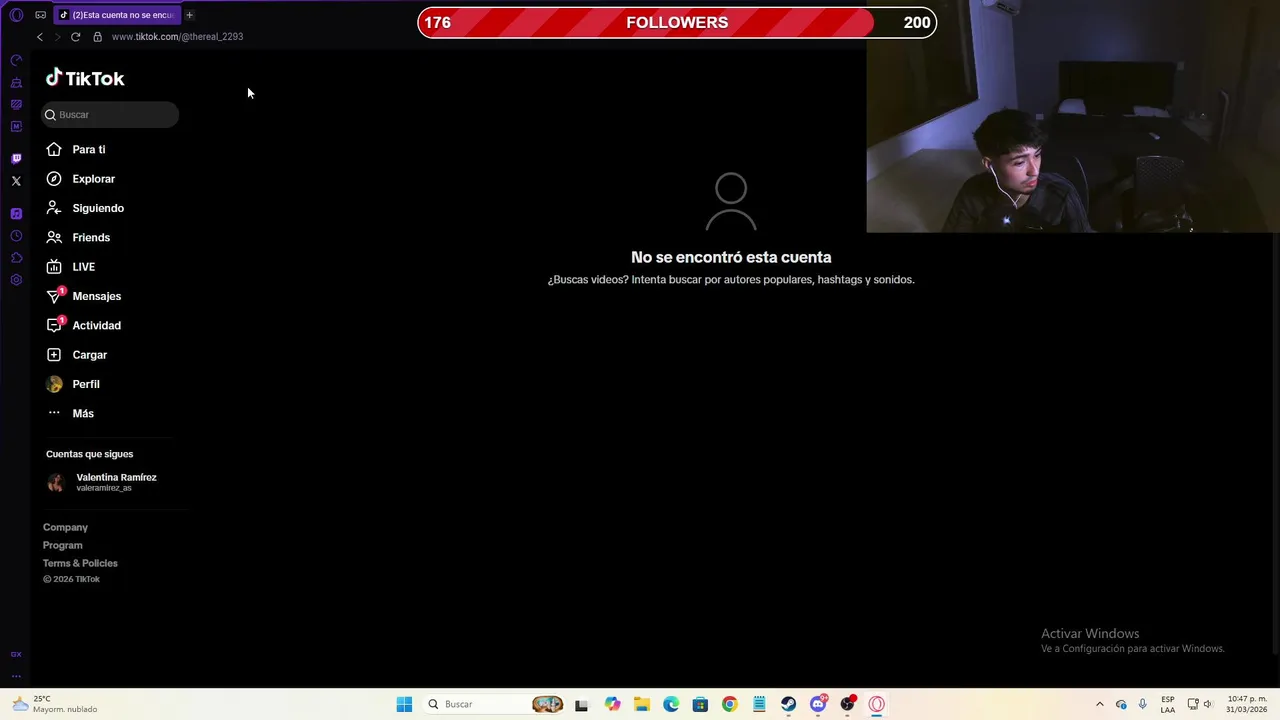
Task: Open volume control in system tray
Action: click(1207, 704)
